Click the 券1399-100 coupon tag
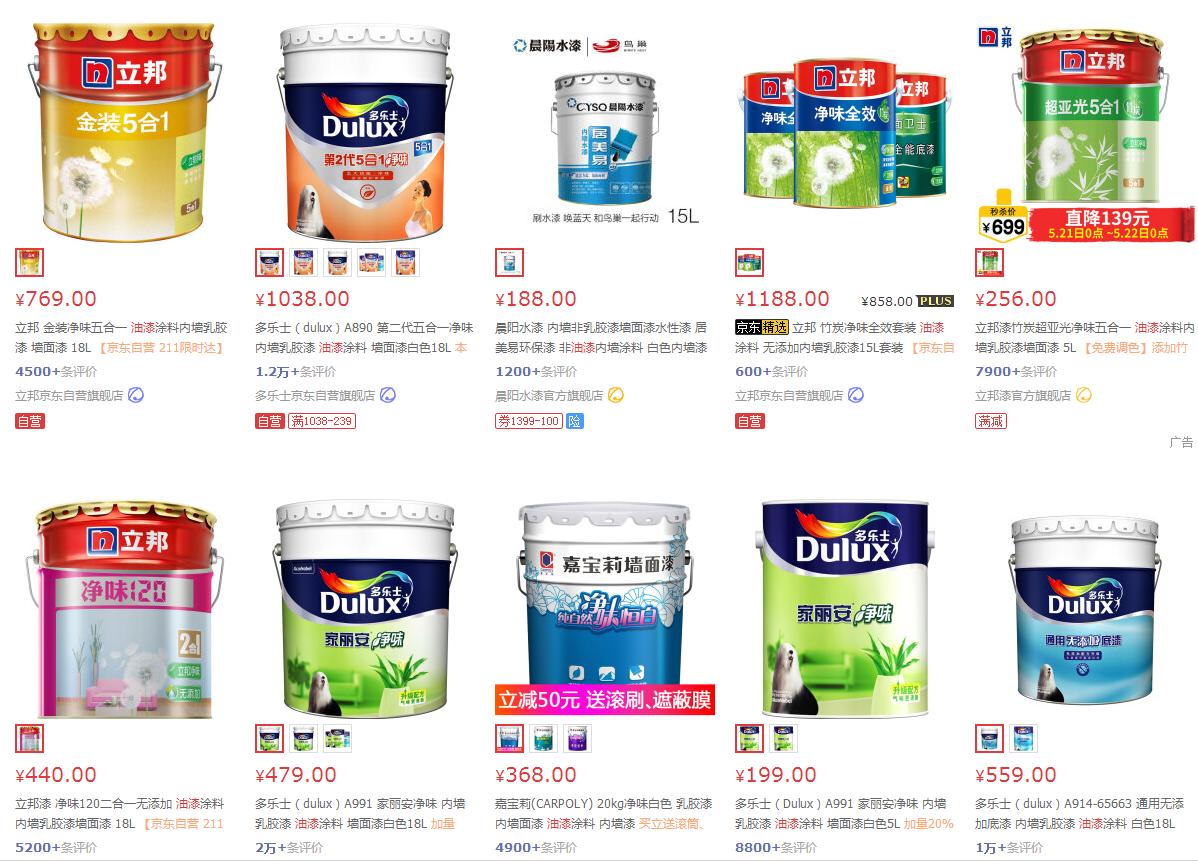 coord(529,421)
